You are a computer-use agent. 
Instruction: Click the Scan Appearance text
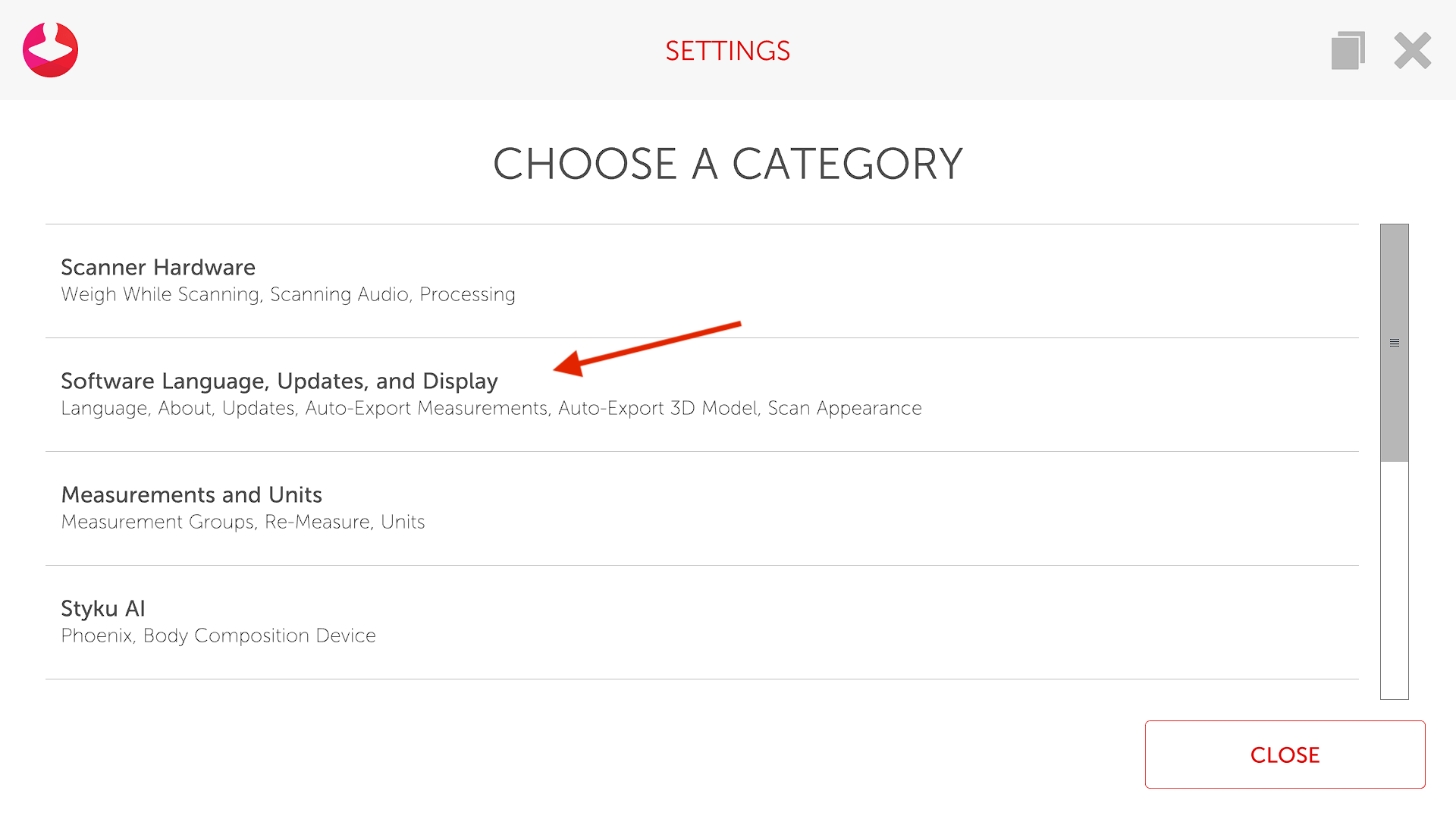tap(845, 408)
